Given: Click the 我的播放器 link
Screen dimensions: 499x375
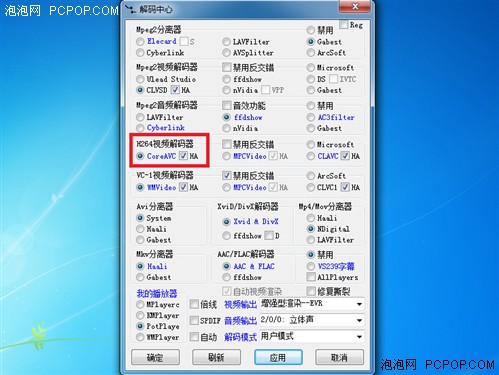Looking at the screenshot, I should point(157,294).
